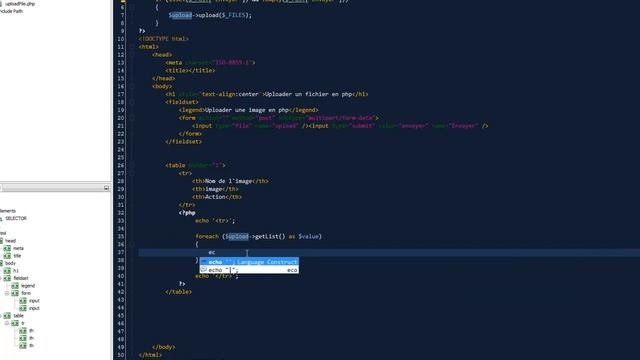
Task: Click the h1 'Uploader un fichier en php' line
Action: click(x=267, y=94)
